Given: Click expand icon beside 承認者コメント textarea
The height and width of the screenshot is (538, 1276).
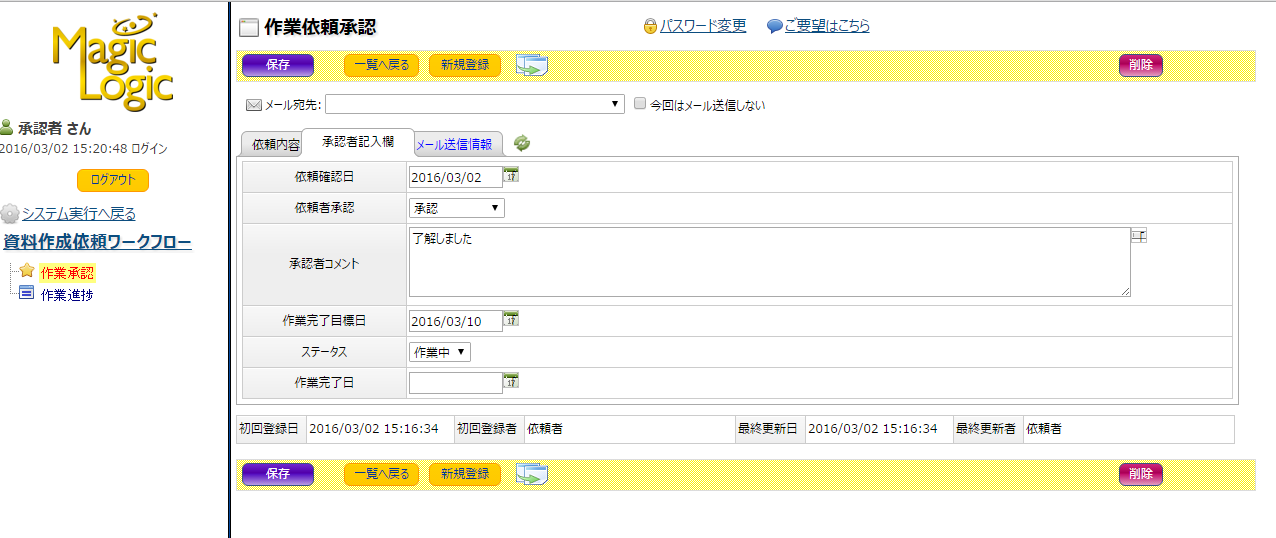Looking at the screenshot, I should (x=1138, y=235).
